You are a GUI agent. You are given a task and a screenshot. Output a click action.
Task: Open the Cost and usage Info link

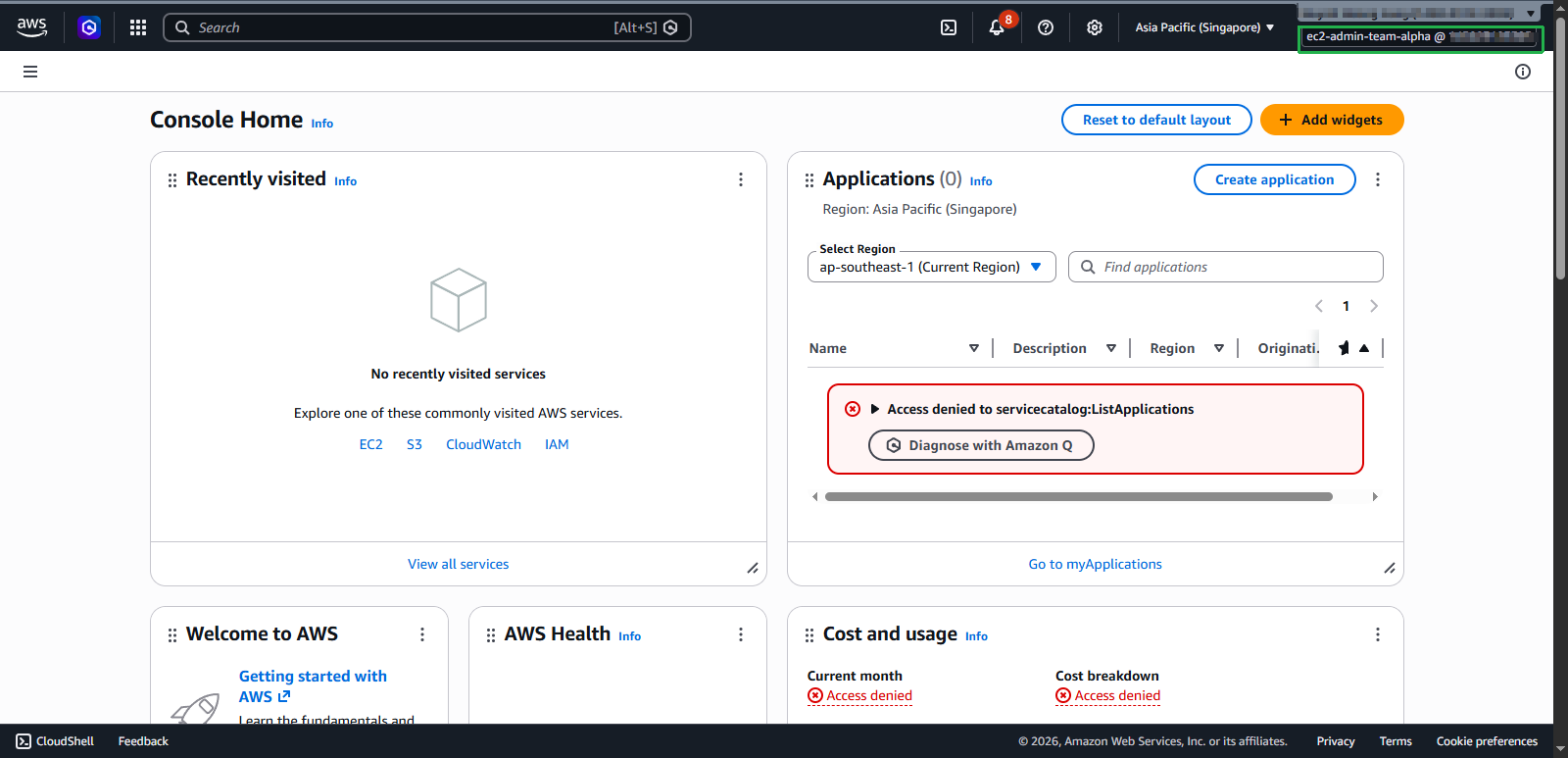point(977,636)
